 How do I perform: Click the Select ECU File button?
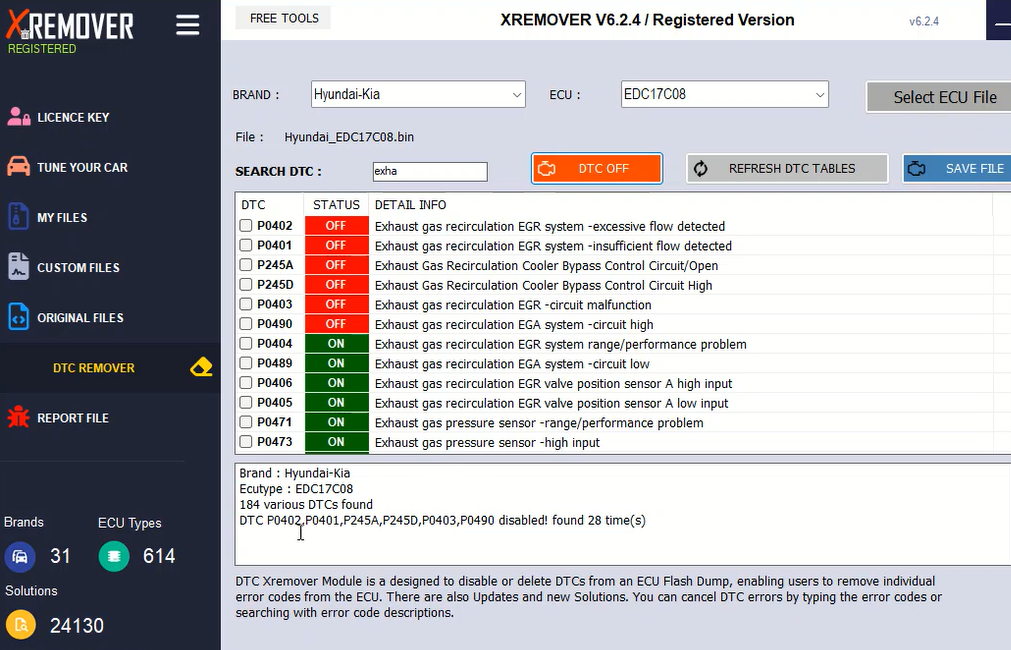(x=939, y=97)
